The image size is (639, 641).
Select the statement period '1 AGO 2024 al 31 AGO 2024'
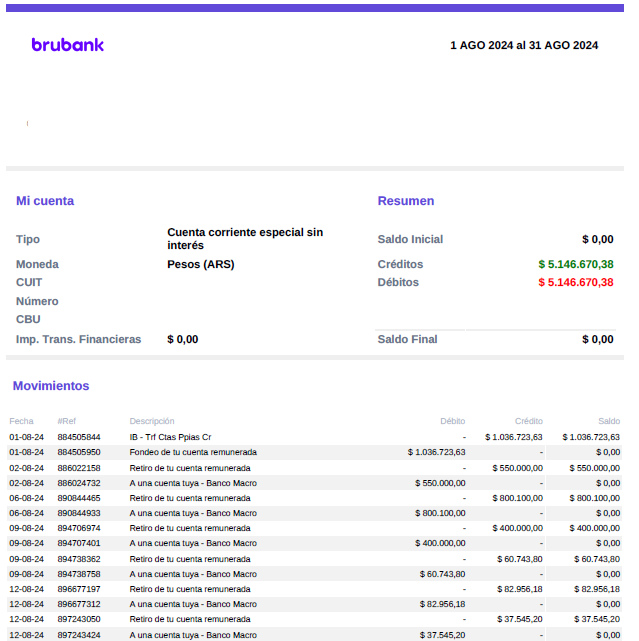point(524,45)
